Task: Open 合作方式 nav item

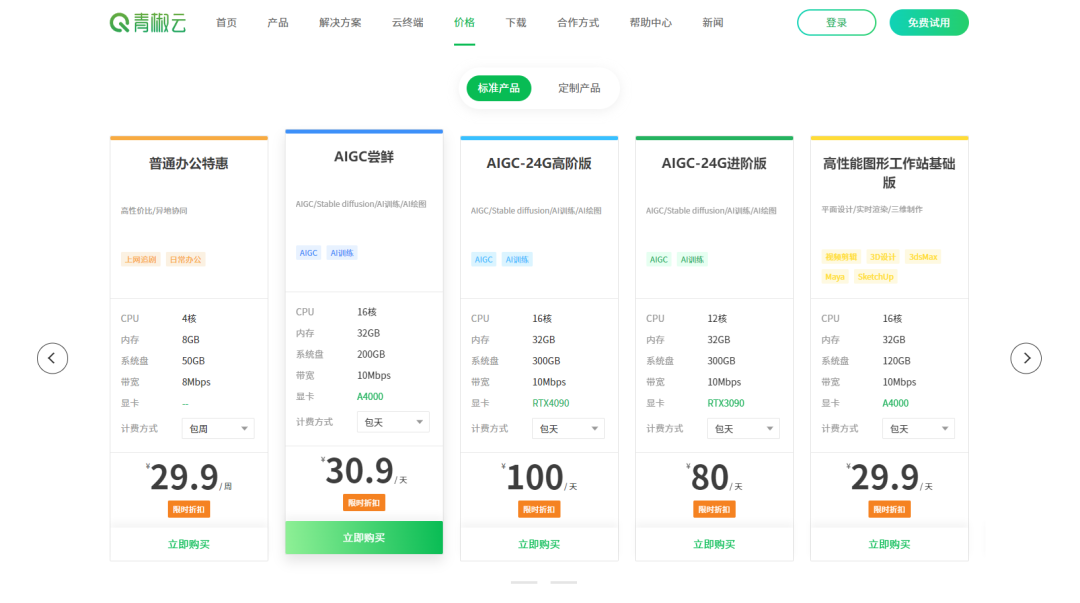Action: point(578,23)
